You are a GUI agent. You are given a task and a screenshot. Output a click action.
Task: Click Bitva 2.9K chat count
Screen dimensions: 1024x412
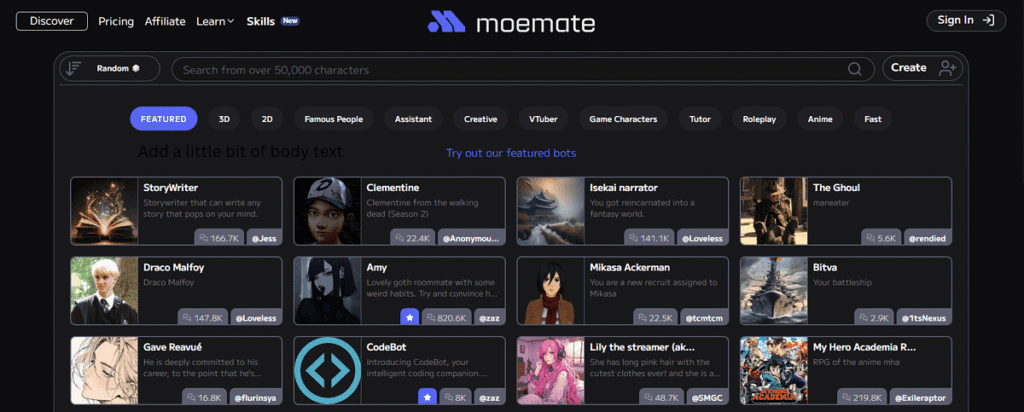pyautogui.click(x=874, y=318)
